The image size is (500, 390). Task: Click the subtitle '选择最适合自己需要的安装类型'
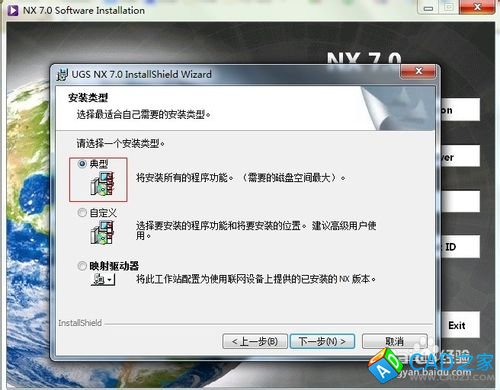144,115
